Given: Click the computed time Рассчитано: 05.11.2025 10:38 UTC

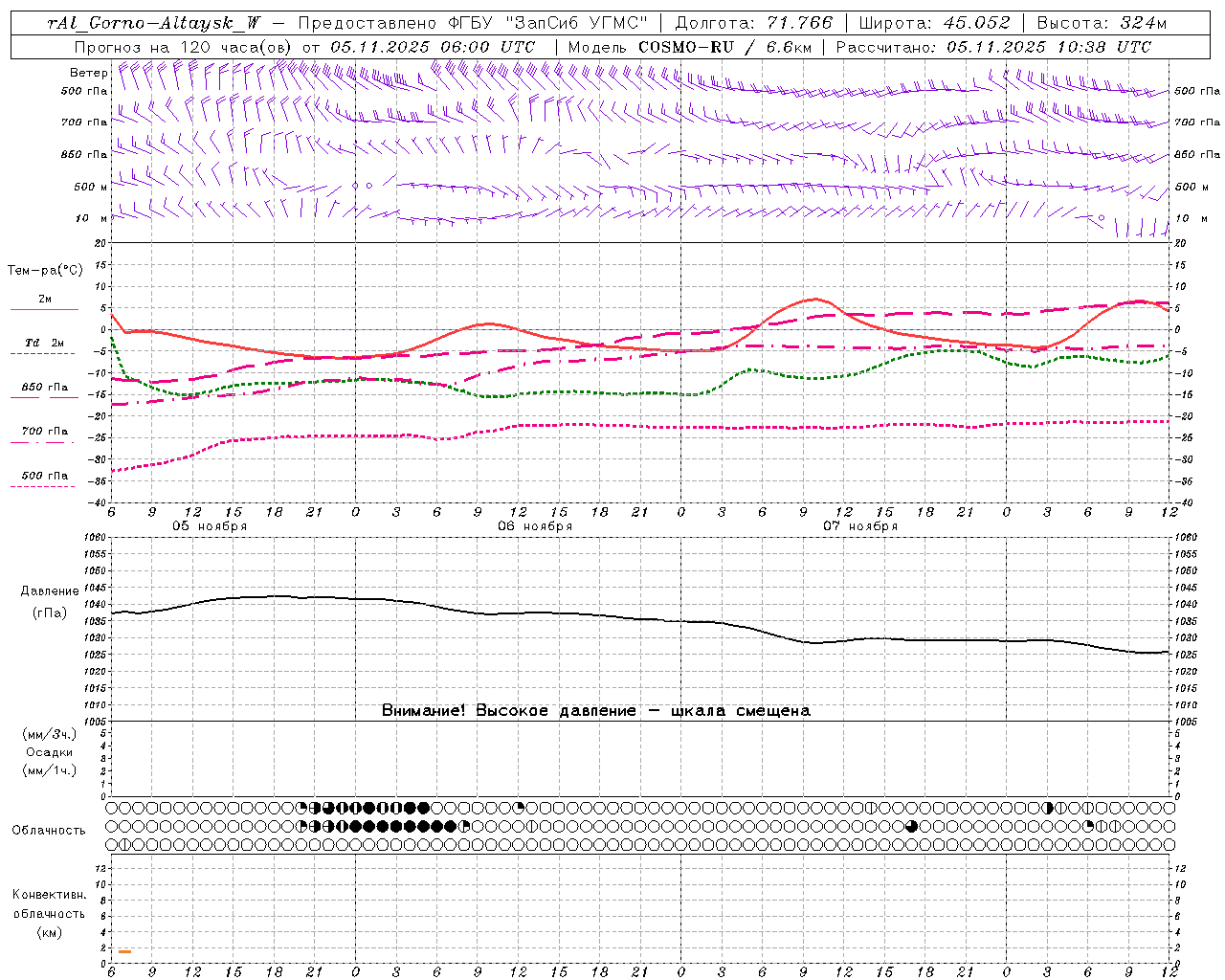Looking at the screenshot, I should tap(993, 47).
